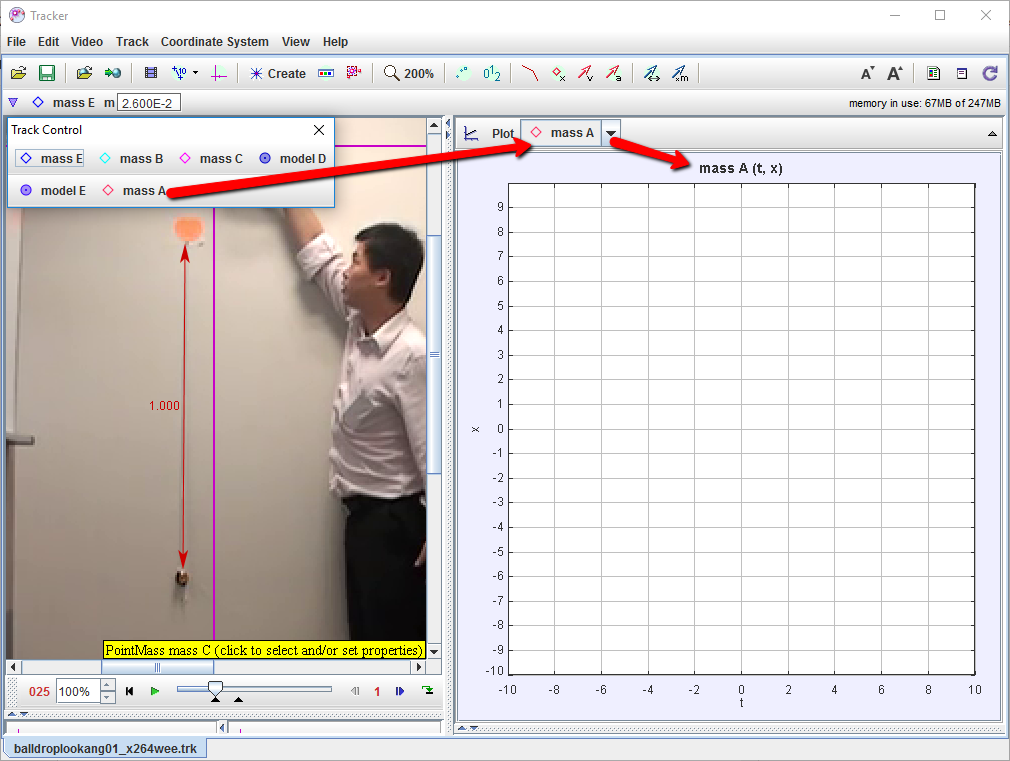Save the current tab with the floppy icon
The image size is (1010, 761).
tap(47, 73)
